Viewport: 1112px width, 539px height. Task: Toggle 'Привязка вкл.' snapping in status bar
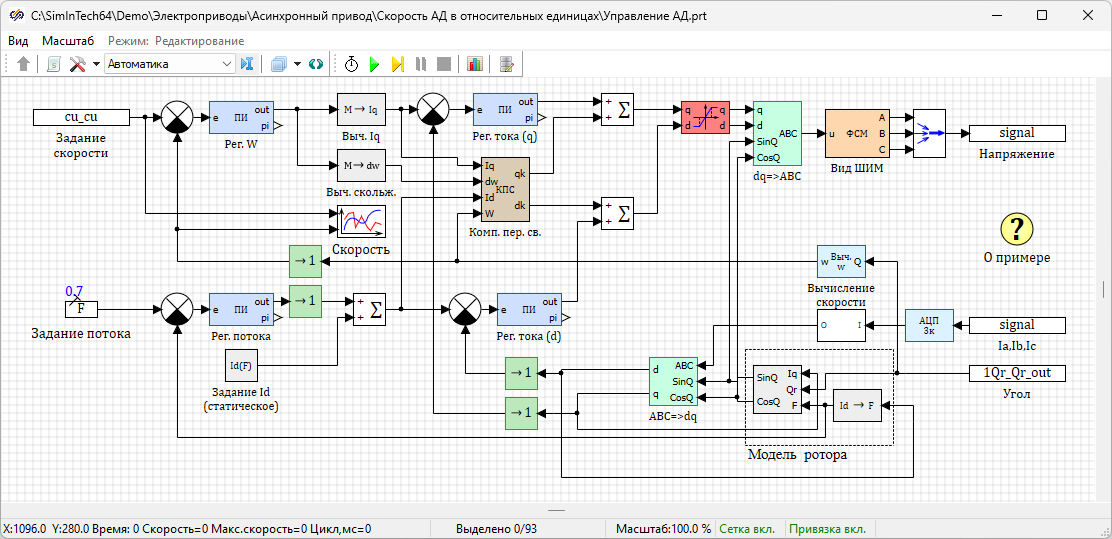[x=828, y=529]
